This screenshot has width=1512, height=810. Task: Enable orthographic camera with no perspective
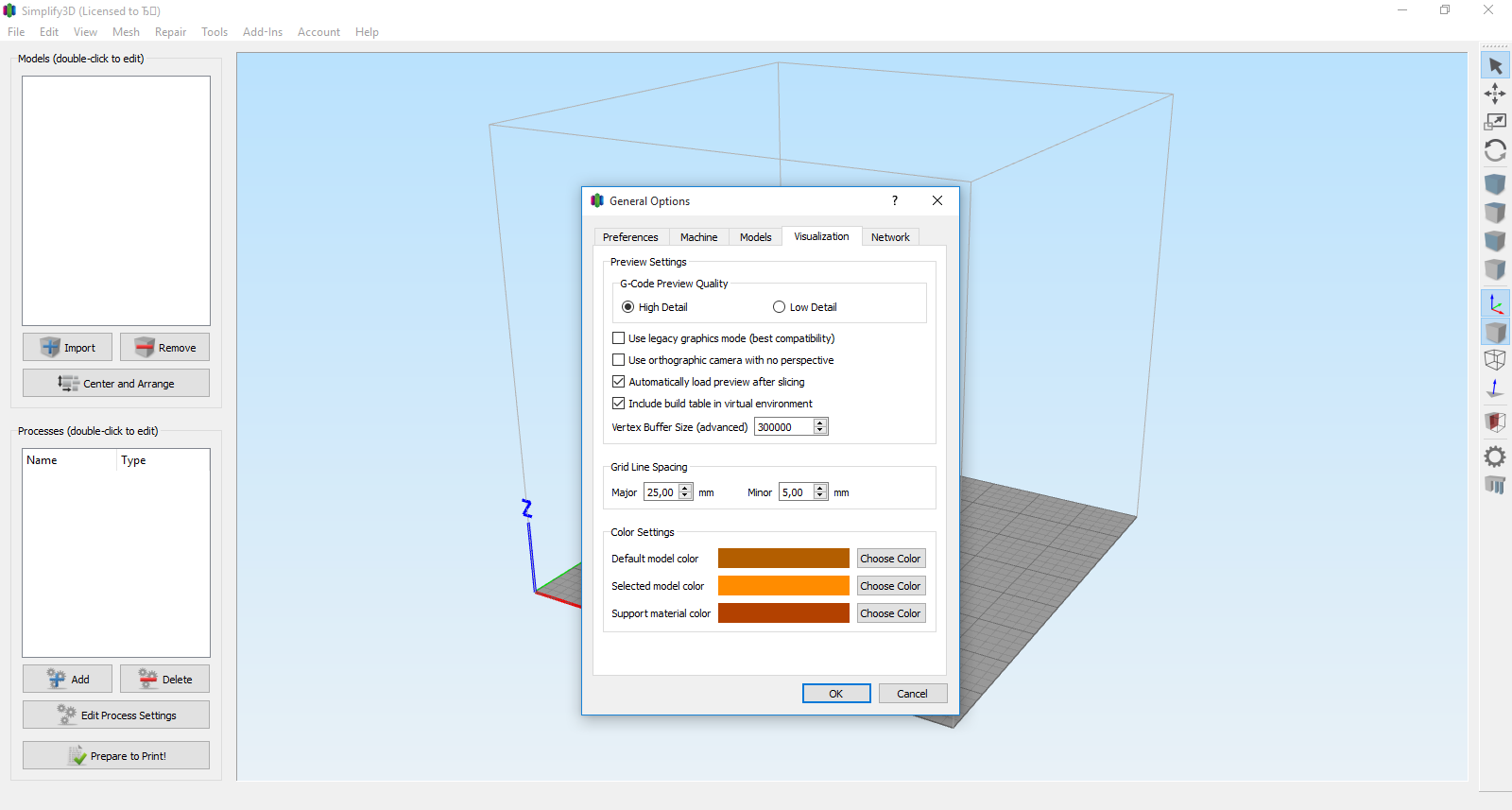[723, 360]
